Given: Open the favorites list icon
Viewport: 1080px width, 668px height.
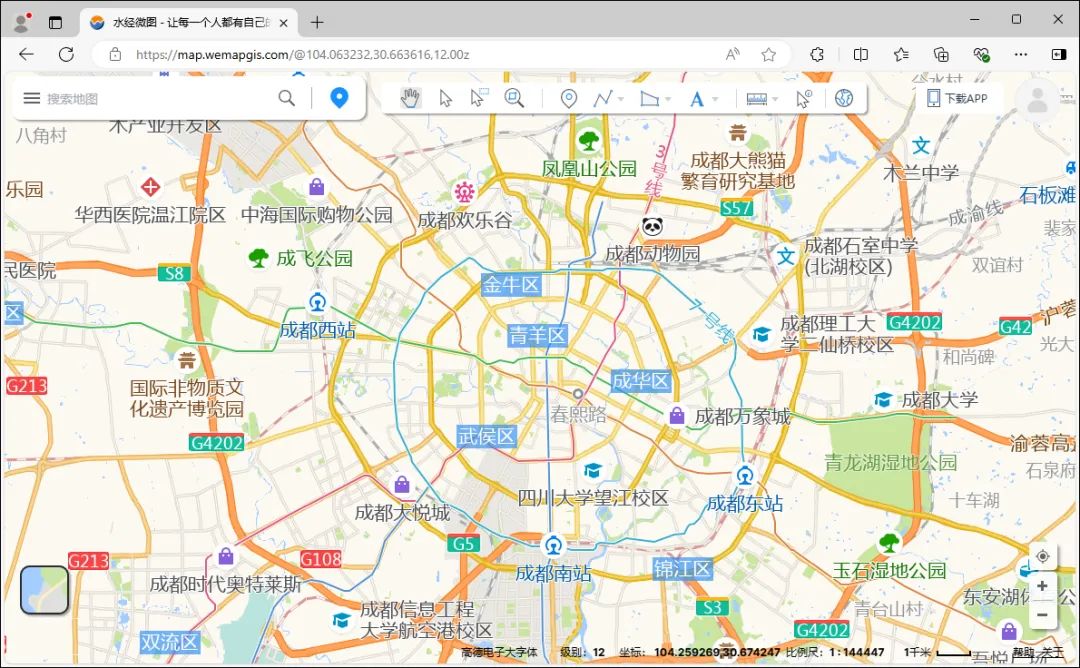Looking at the screenshot, I should point(901,54).
